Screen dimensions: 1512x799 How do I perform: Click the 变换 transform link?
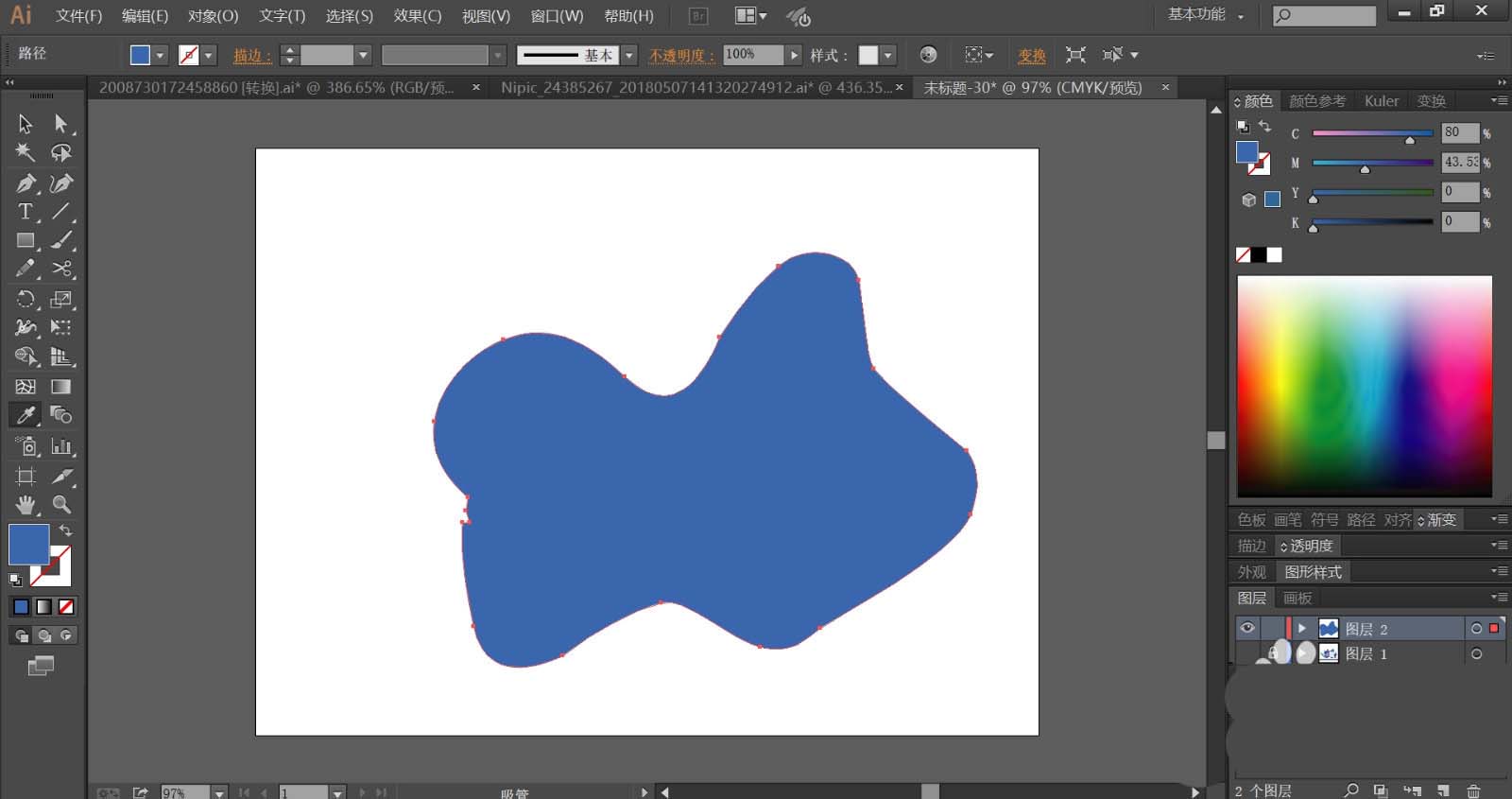(x=1031, y=56)
